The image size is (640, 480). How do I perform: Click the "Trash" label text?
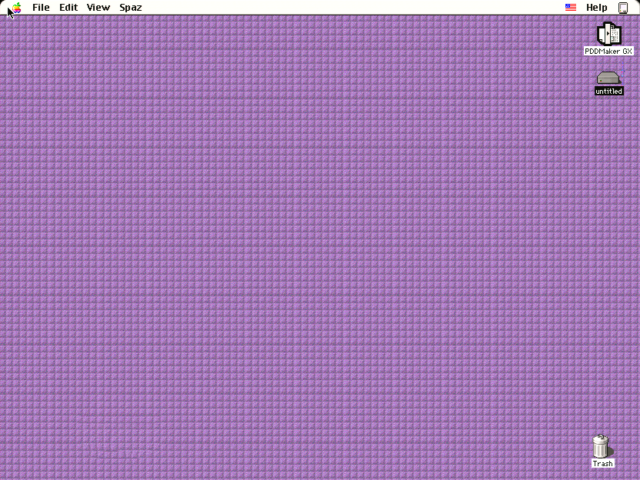(x=602, y=463)
